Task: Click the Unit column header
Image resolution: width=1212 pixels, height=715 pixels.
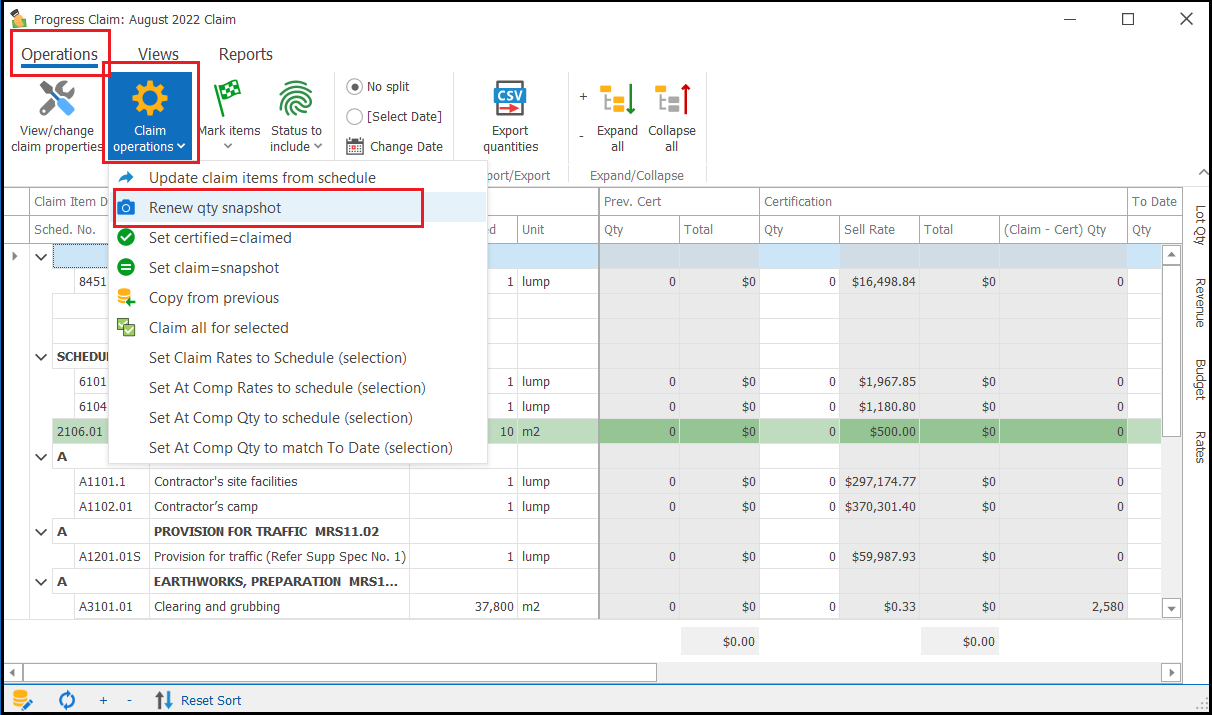Action: (x=556, y=230)
